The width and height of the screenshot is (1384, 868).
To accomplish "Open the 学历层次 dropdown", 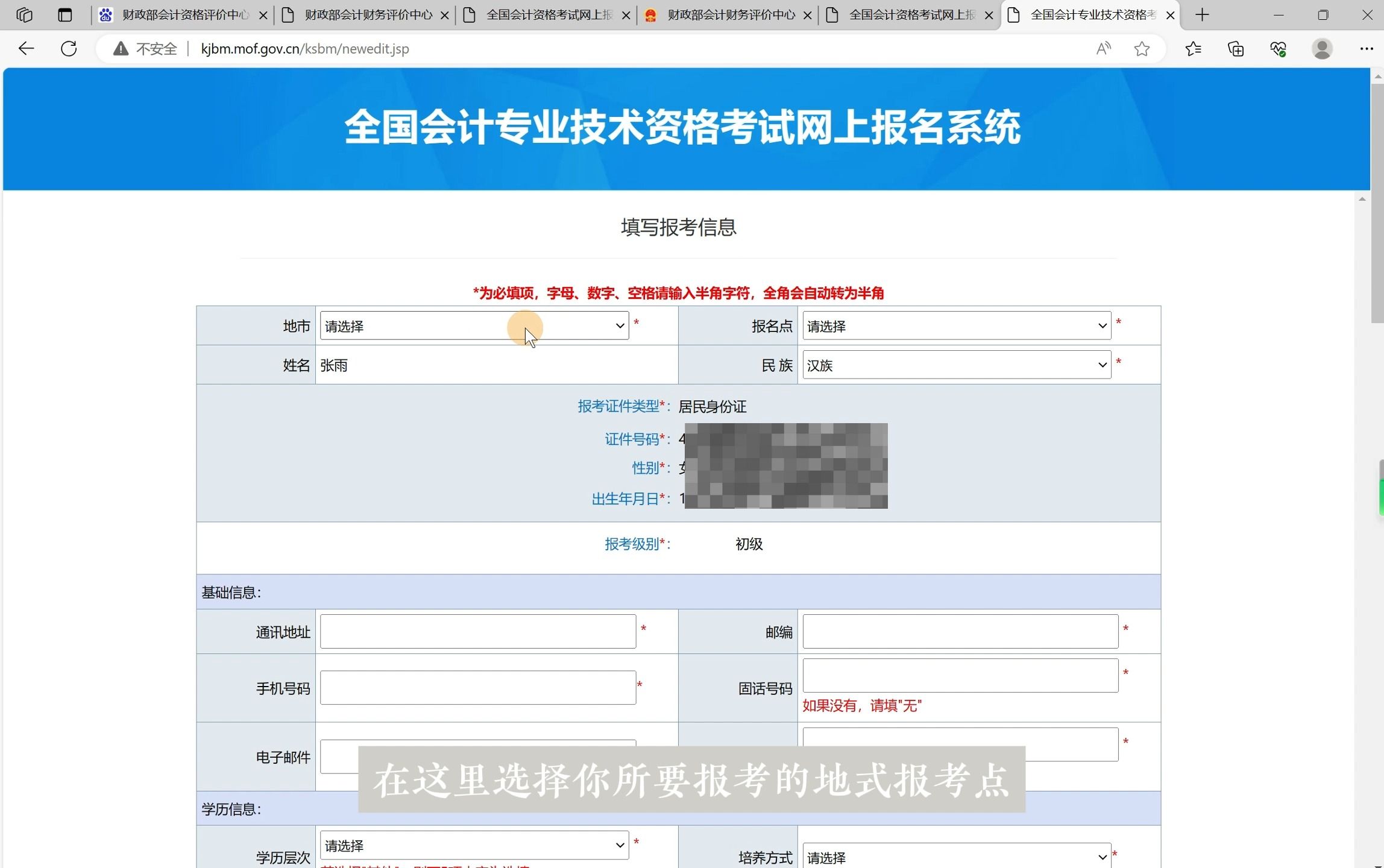I will click(x=474, y=845).
